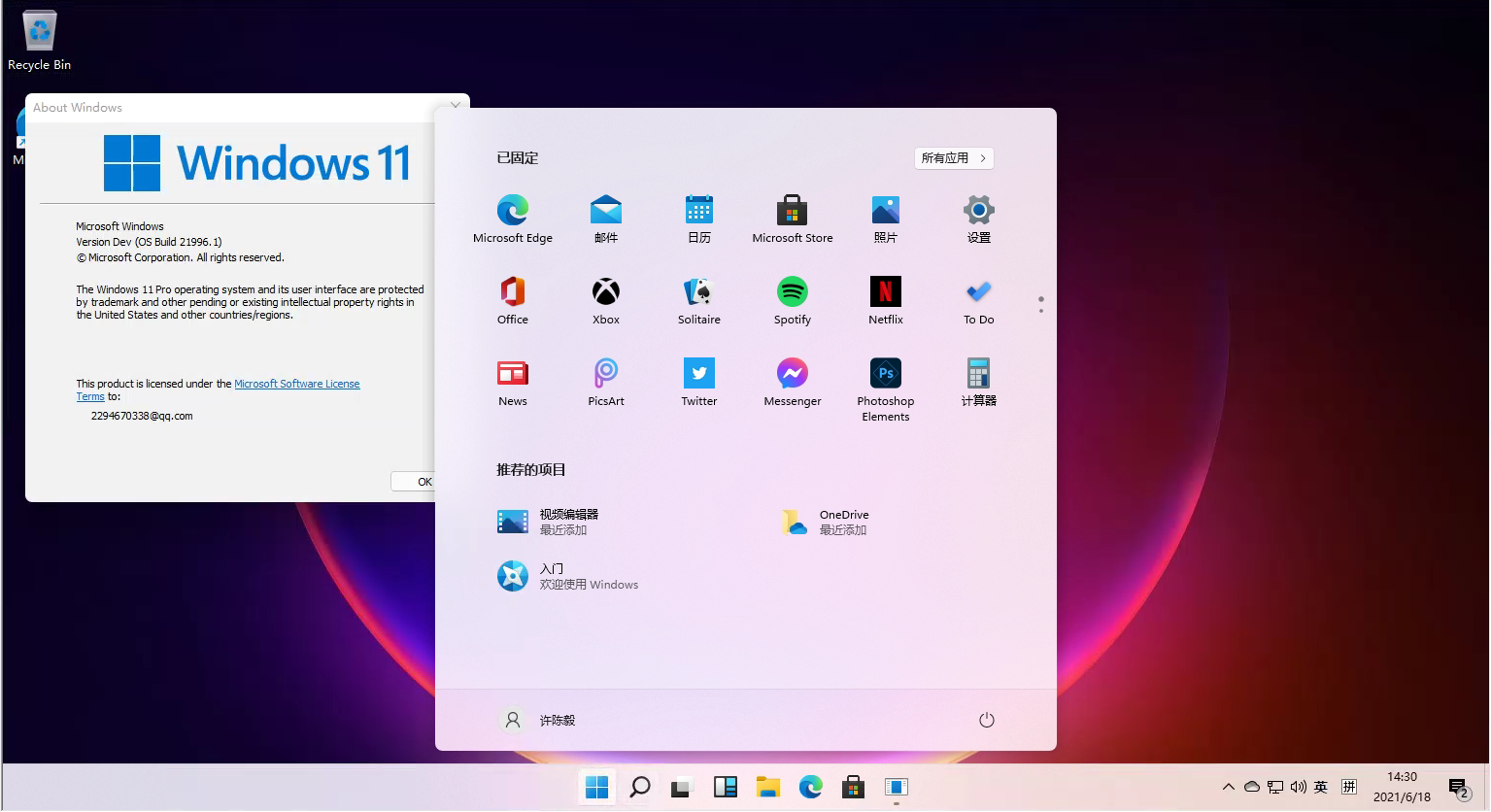Open the user account menu 许陈毅

coord(537,720)
